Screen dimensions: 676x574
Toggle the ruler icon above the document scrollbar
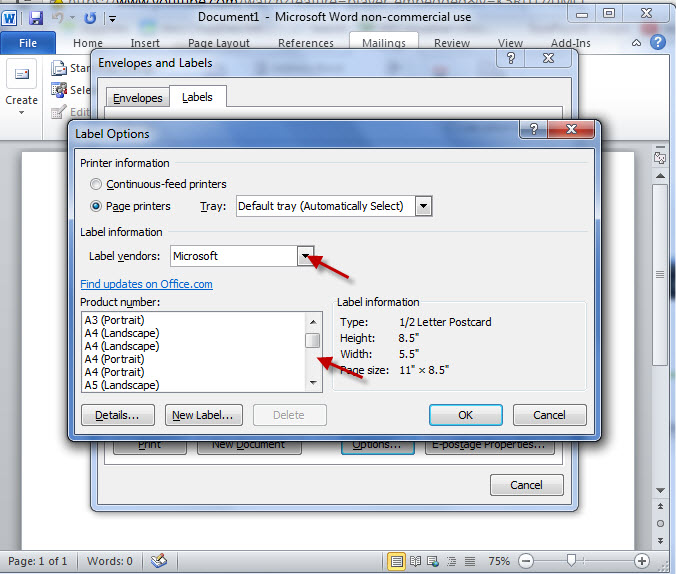(660, 158)
